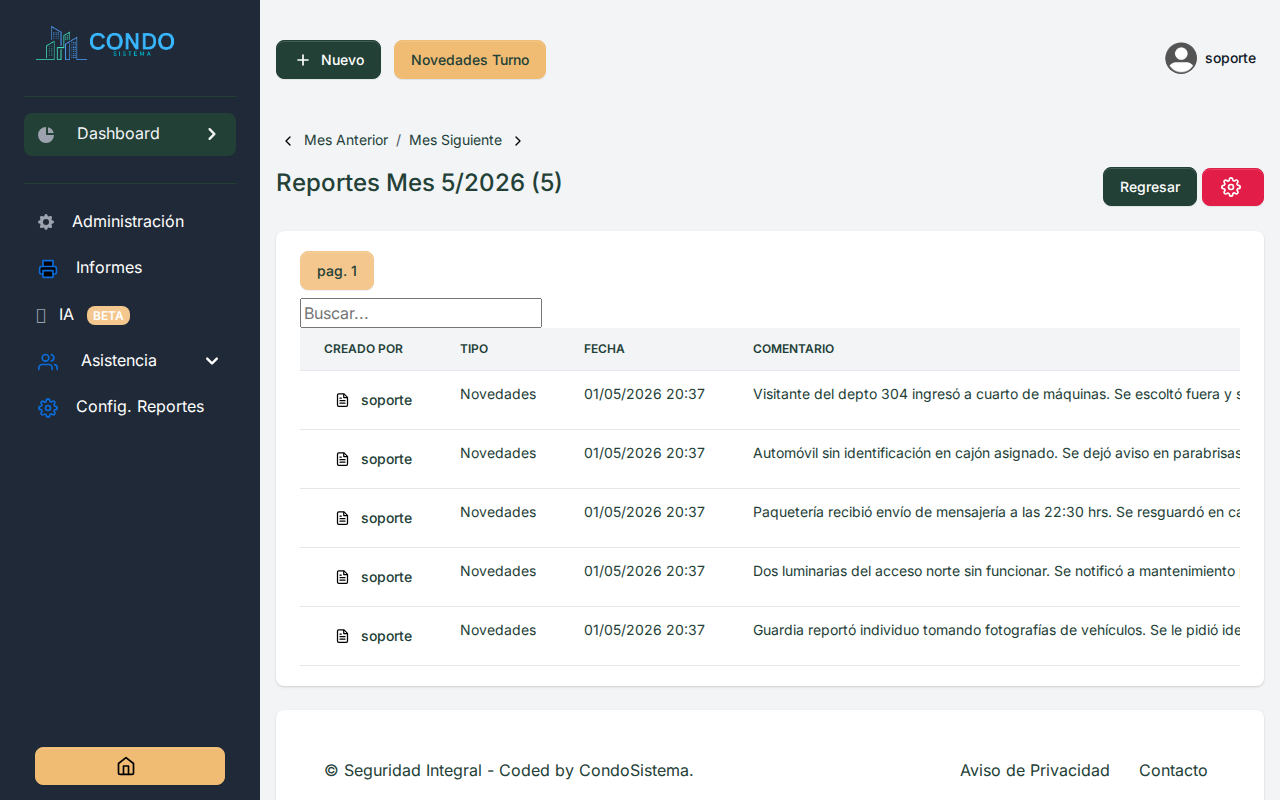Open the Asistencia menu item
This screenshot has height=800, width=1280.
point(119,361)
